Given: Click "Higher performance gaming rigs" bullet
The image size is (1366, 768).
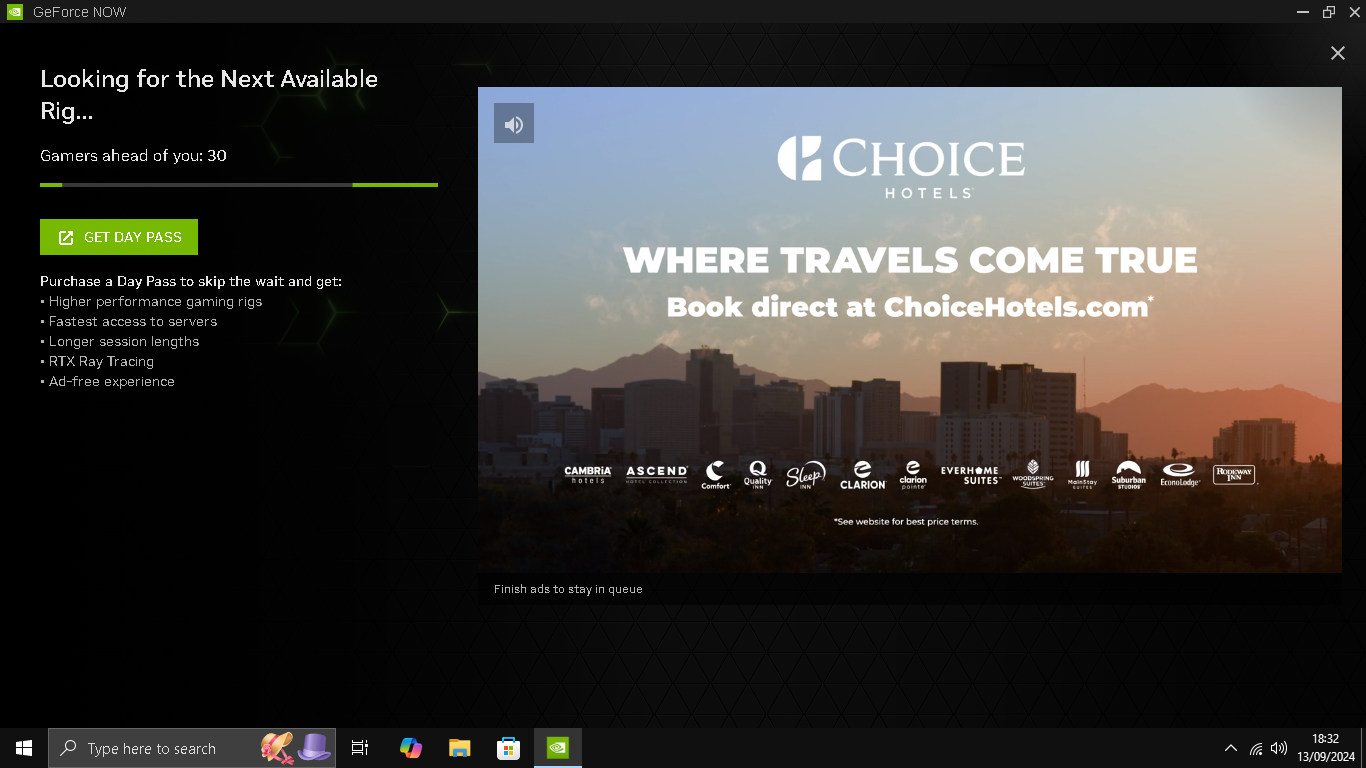Looking at the screenshot, I should 151,301.
